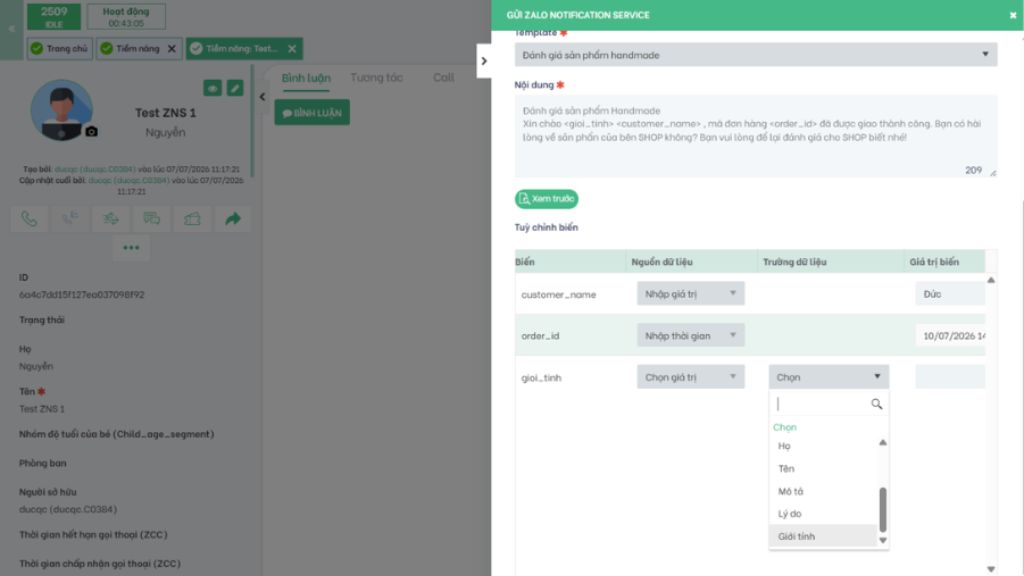This screenshot has height=576, width=1024.
Task: Click the dropdown list scrollbar thumb
Action: click(883, 509)
